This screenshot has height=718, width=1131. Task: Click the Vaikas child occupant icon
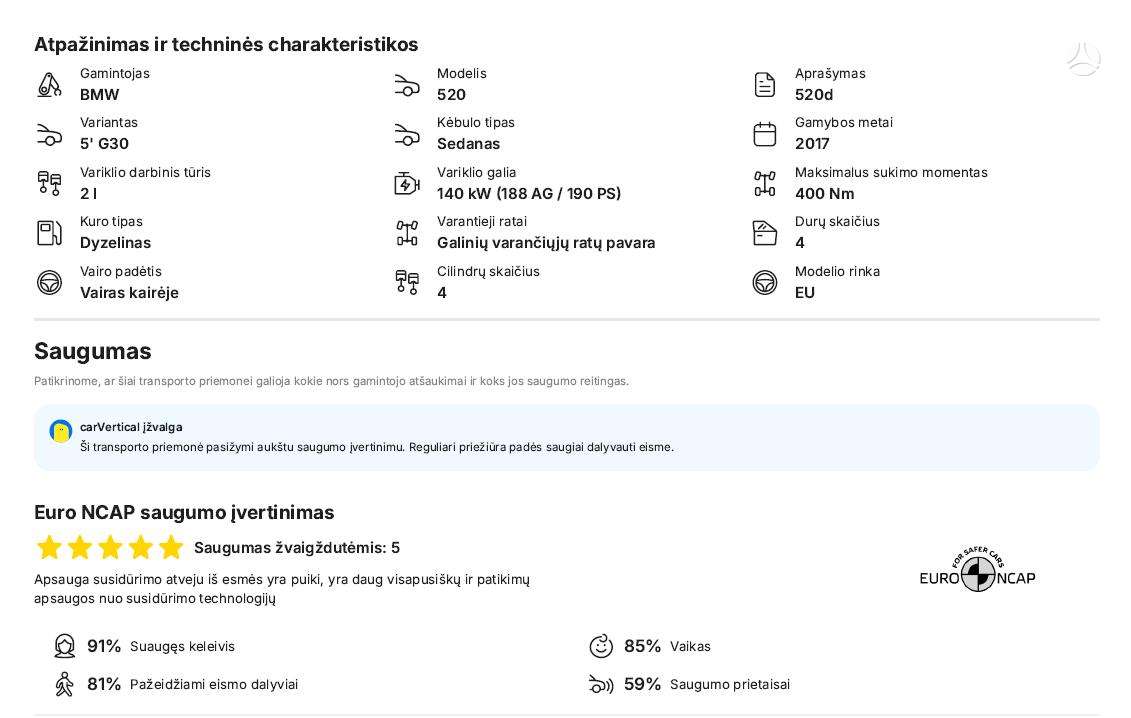click(601, 646)
